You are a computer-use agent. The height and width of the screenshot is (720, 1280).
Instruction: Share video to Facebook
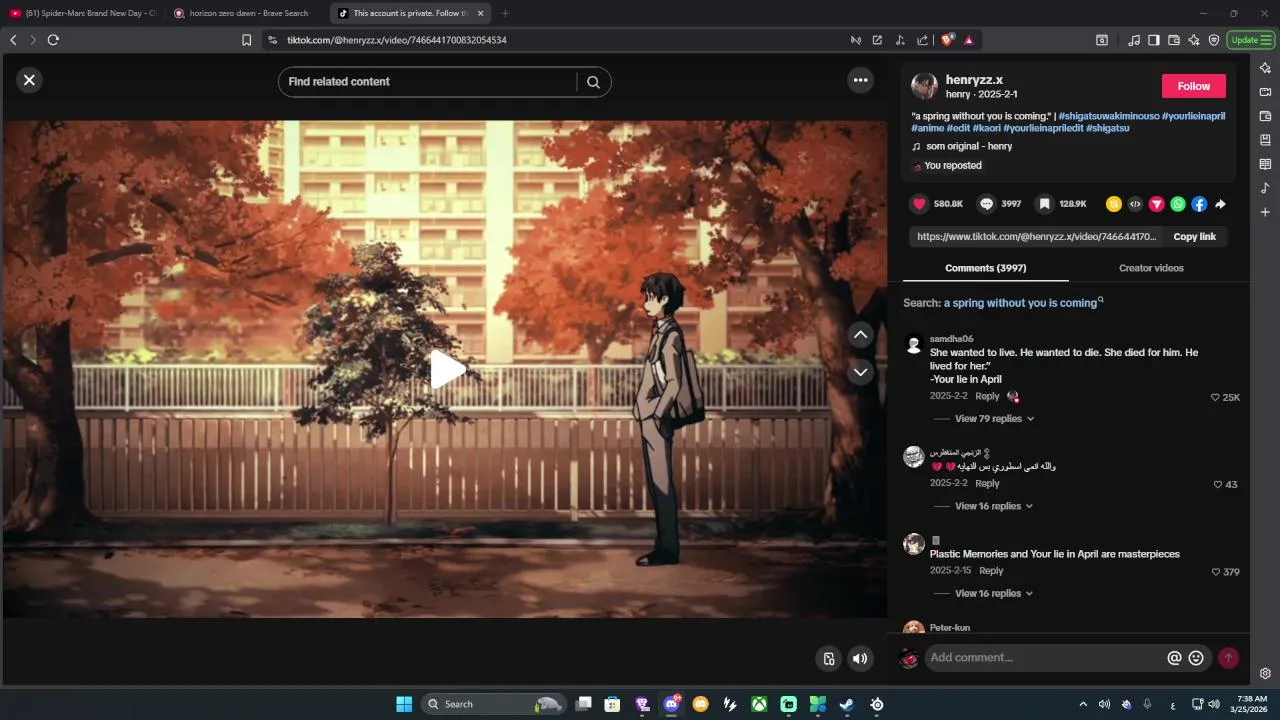(x=1199, y=204)
